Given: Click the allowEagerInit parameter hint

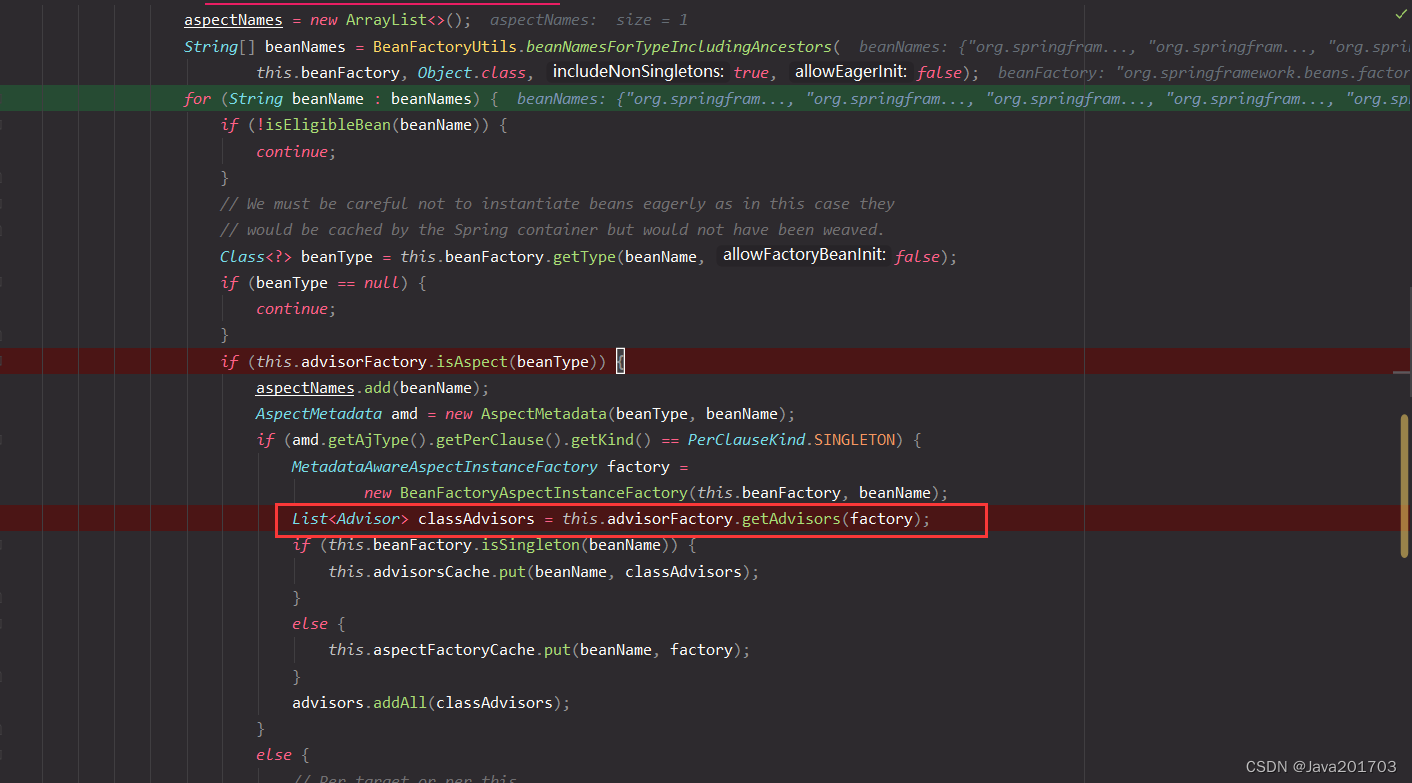Looking at the screenshot, I should [x=851, y=72].
